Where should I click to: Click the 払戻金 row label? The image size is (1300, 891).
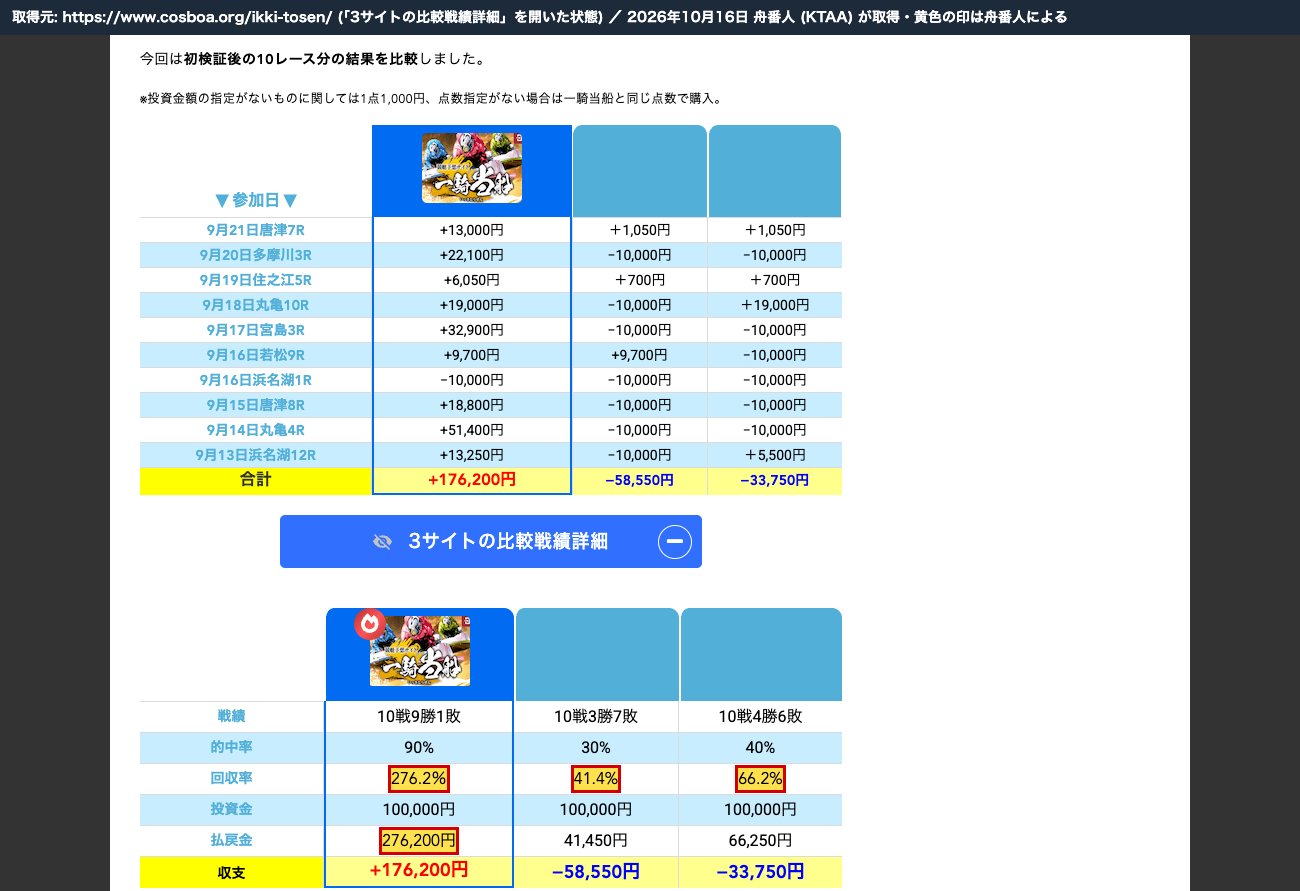pyautogui.click(x=232, y=840)
